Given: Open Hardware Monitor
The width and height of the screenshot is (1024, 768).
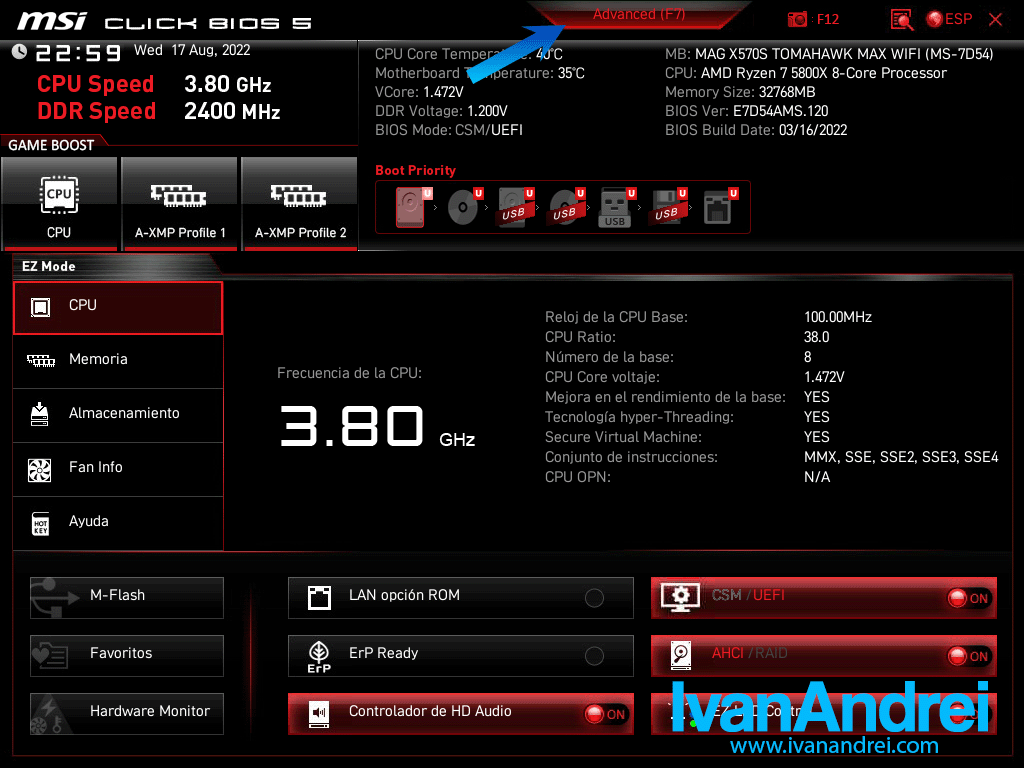Looking at the screenshot, I should point(127,712).
